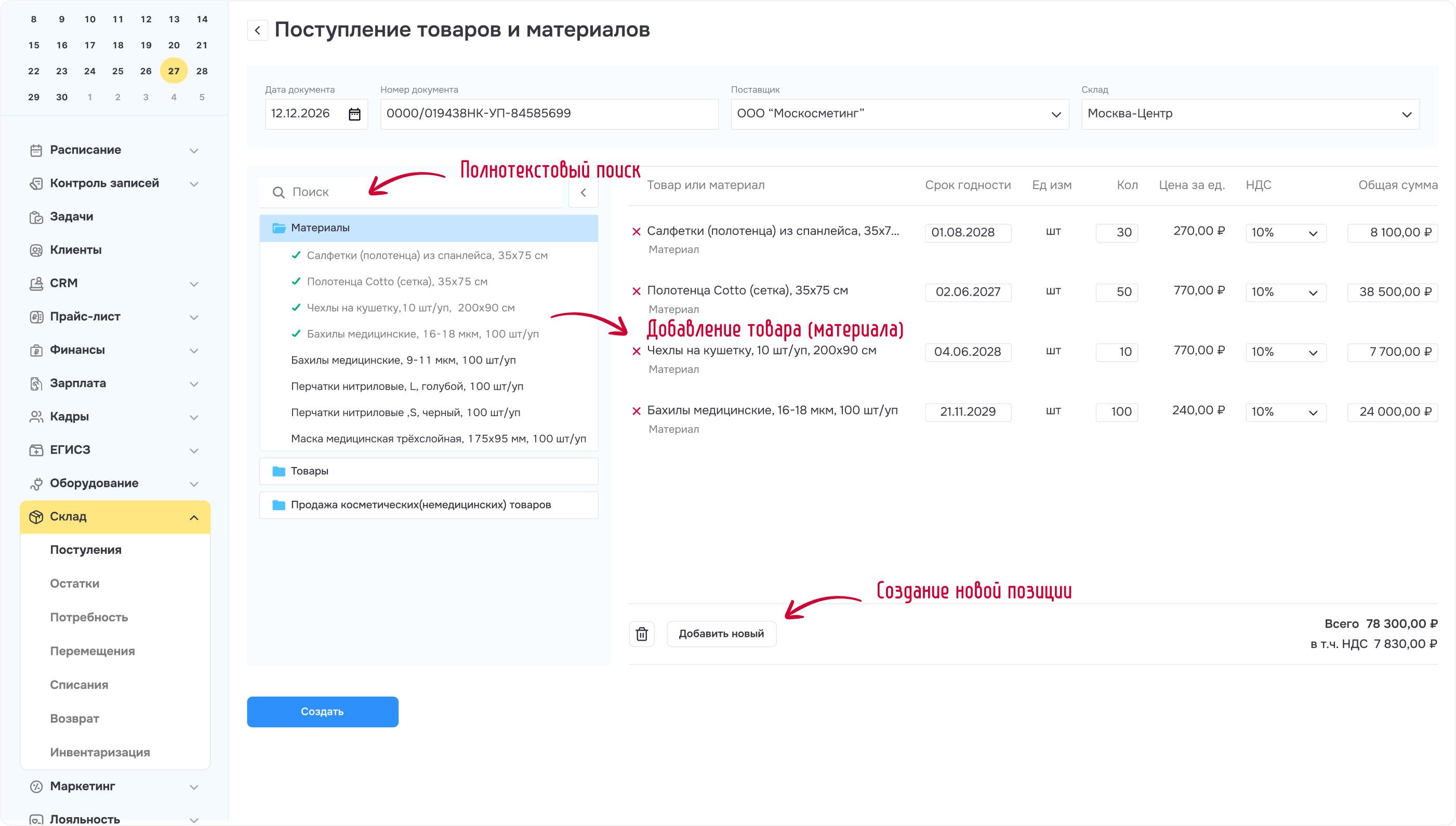Open the Склад warehouse dropdown Москва-Центр
Viewport: 1456px width, 826px height.
[x=1251, y=114]
